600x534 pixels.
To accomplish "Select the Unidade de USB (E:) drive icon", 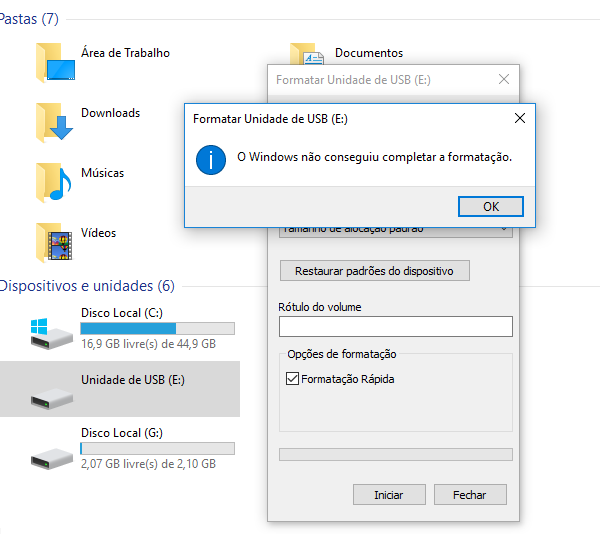I will click(52, 399).
